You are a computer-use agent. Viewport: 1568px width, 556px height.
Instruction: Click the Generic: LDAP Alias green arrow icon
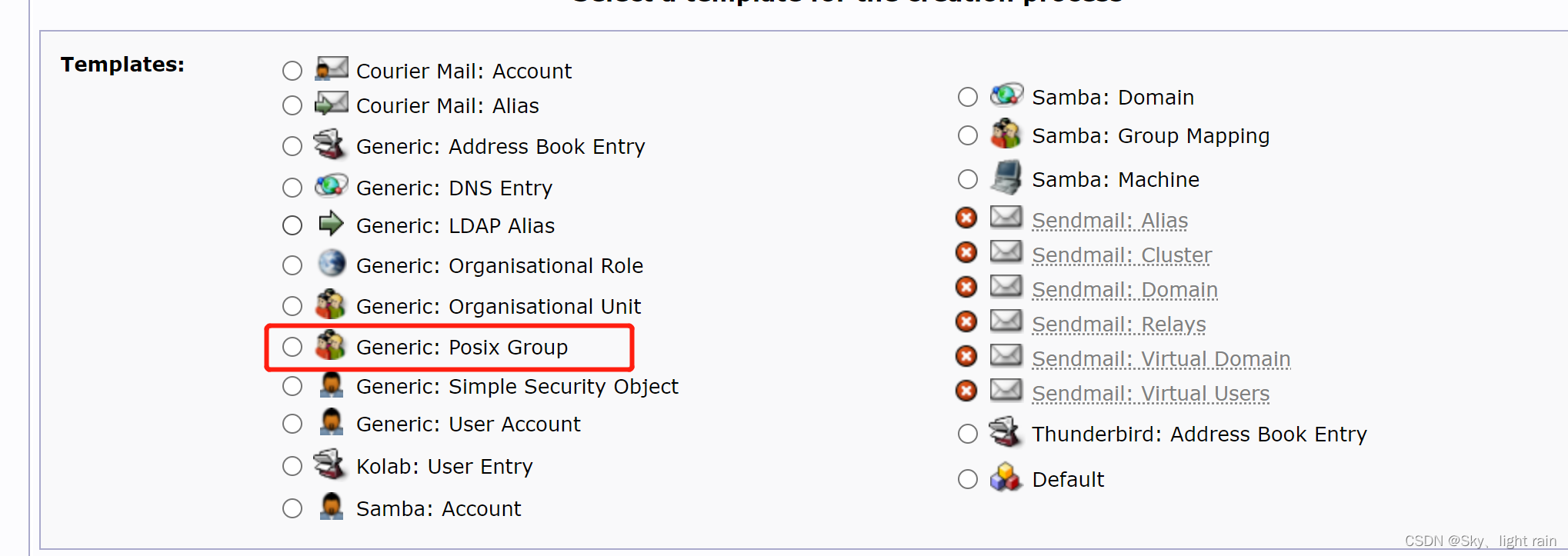(x=332, y=223)
